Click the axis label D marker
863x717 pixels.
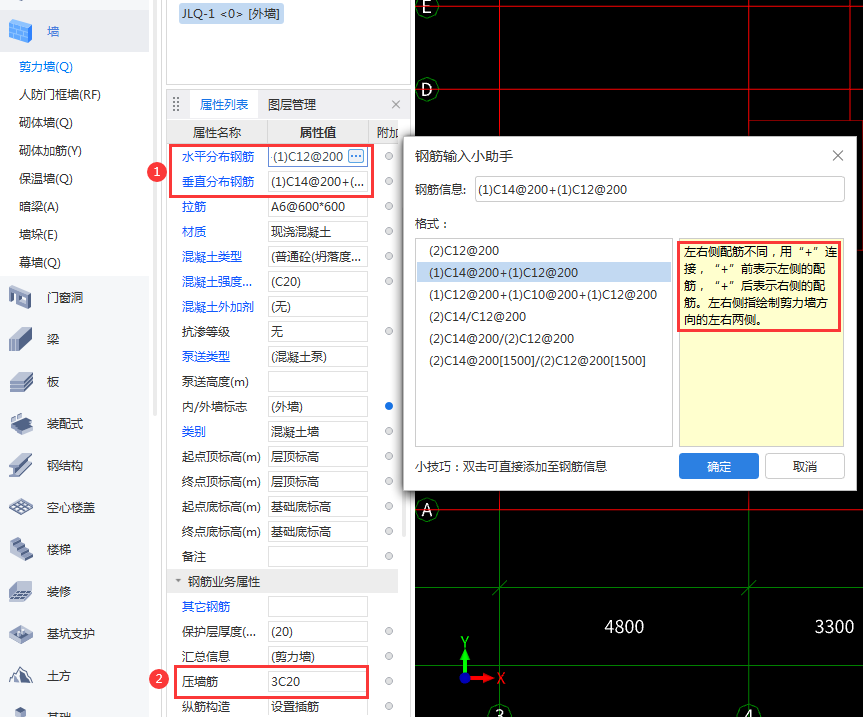(x=427, y=89)
